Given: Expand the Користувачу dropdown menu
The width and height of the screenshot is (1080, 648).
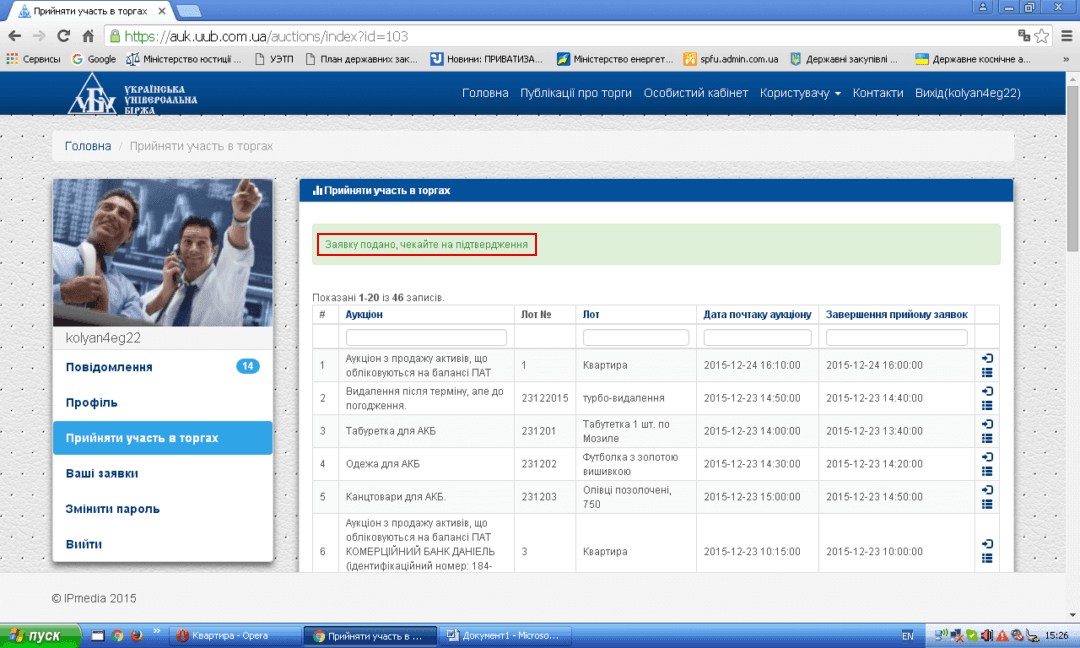Looking at the screenshot, I should [800, 93].
